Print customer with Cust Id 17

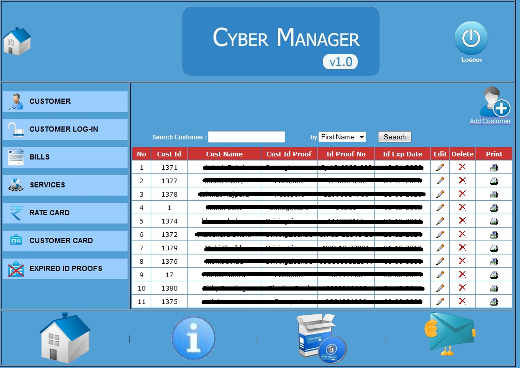coord(494,275)
